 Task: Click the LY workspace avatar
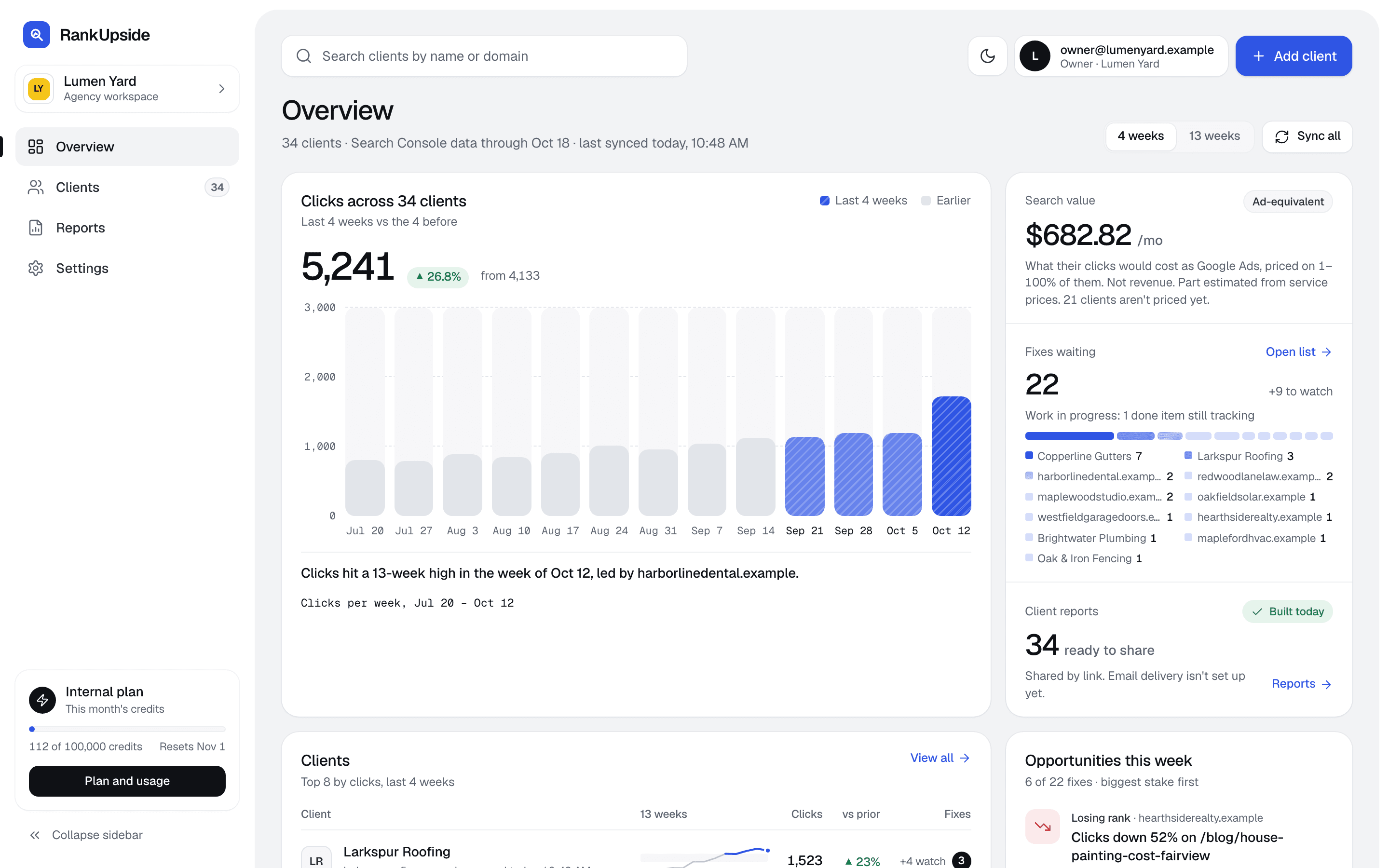(39, 88)
